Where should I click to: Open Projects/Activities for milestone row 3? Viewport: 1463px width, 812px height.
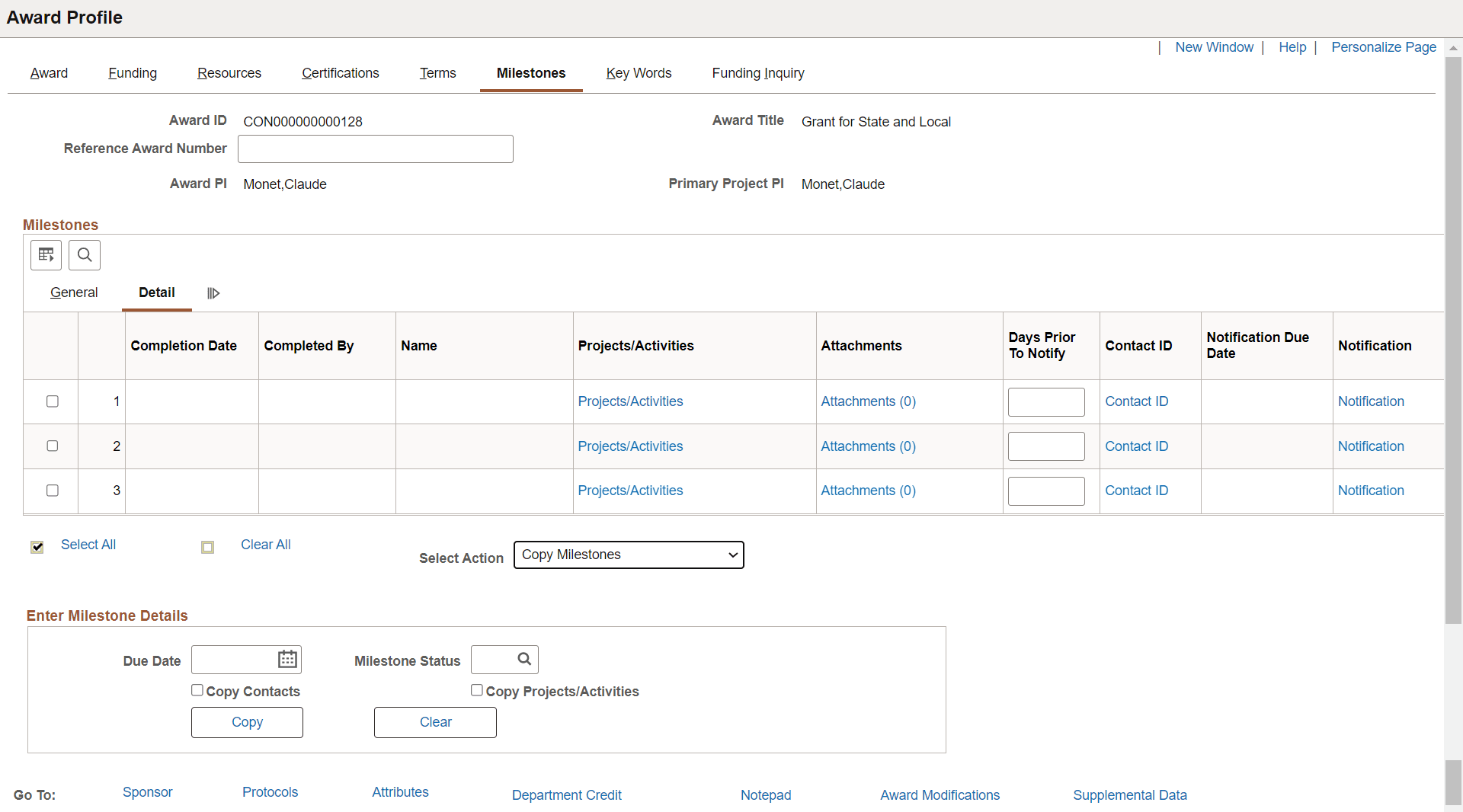pyautogui.click(x=630, y=491)
